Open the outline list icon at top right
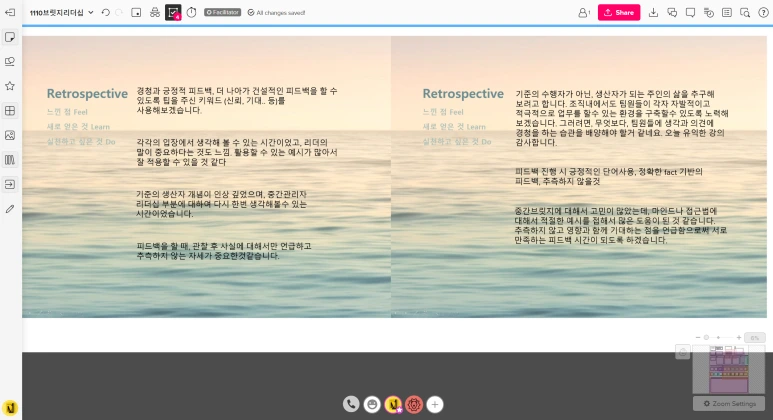Image resolution: width=773 pixels, height=420 pixels. coord(727,13)
